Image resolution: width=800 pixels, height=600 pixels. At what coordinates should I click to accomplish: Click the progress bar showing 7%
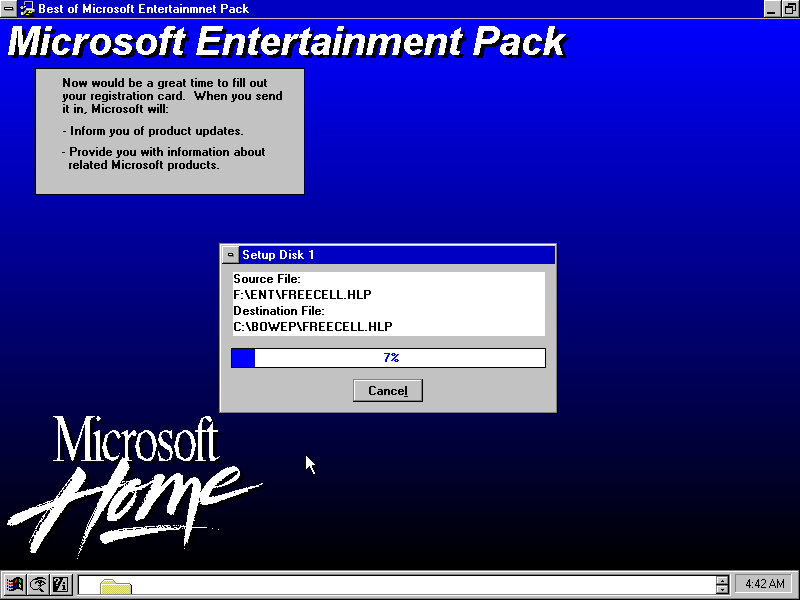(388, 358)
